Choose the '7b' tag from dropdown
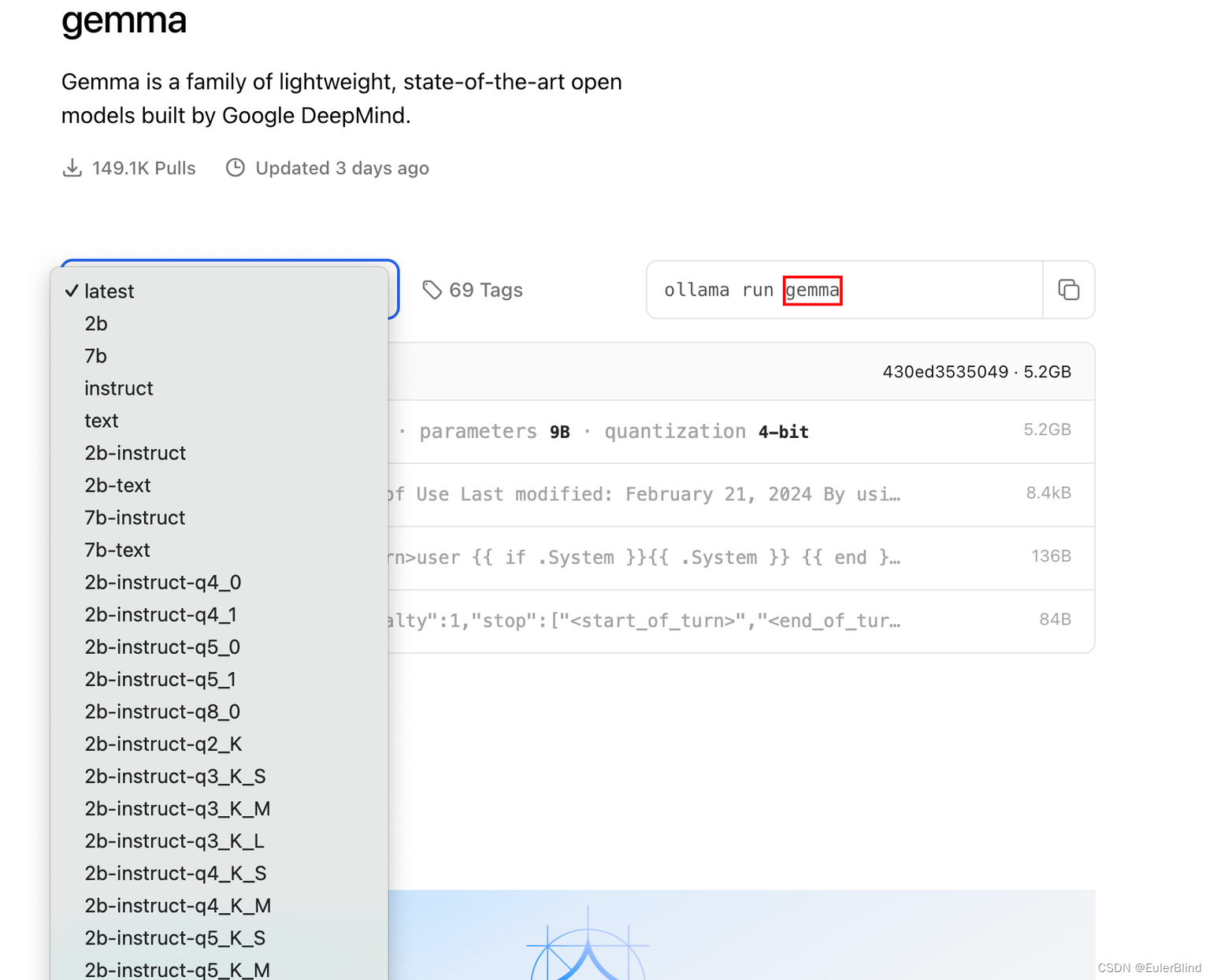The image size is (1213, 980). 219,355
